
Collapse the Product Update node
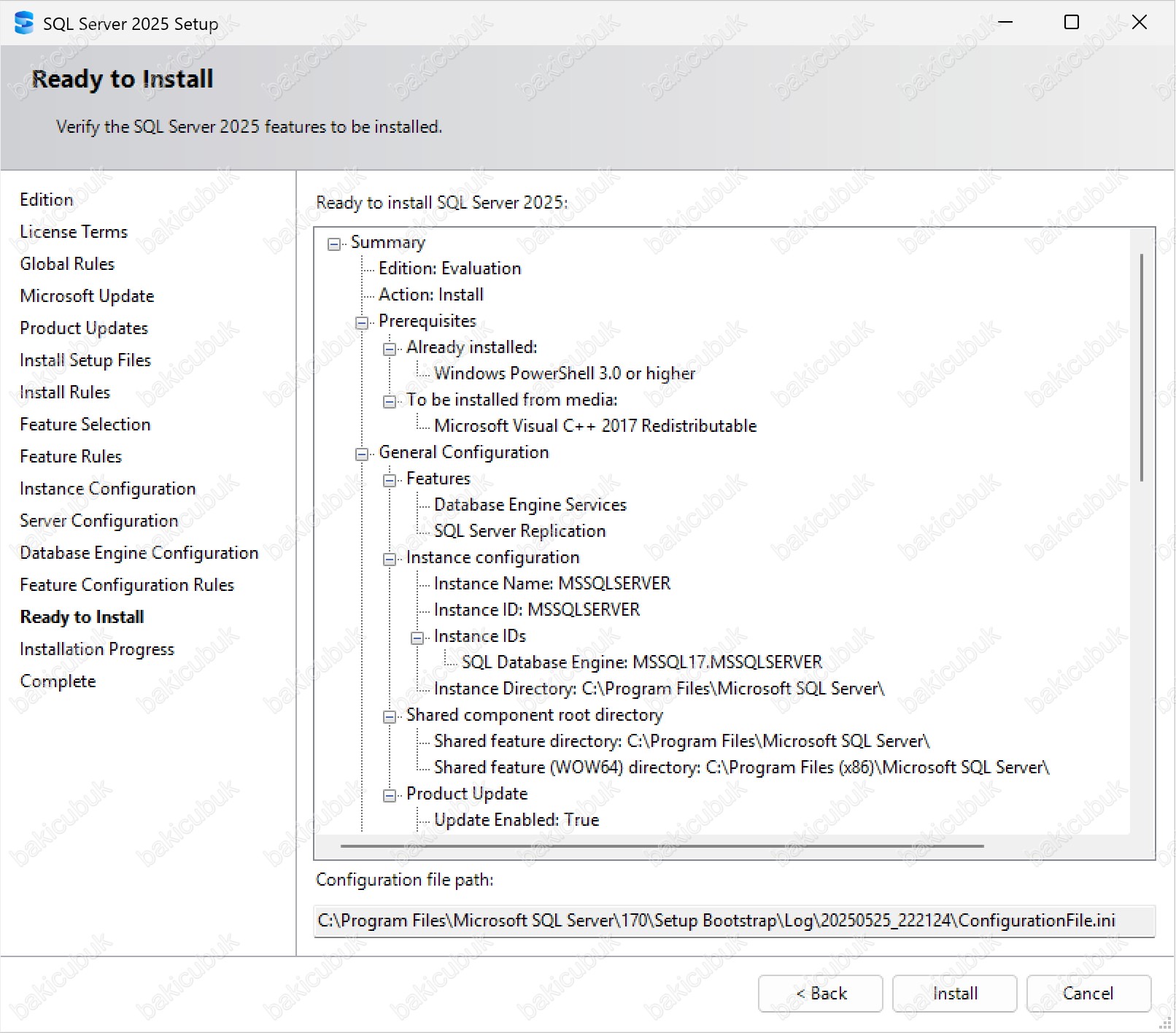point(389,795)
